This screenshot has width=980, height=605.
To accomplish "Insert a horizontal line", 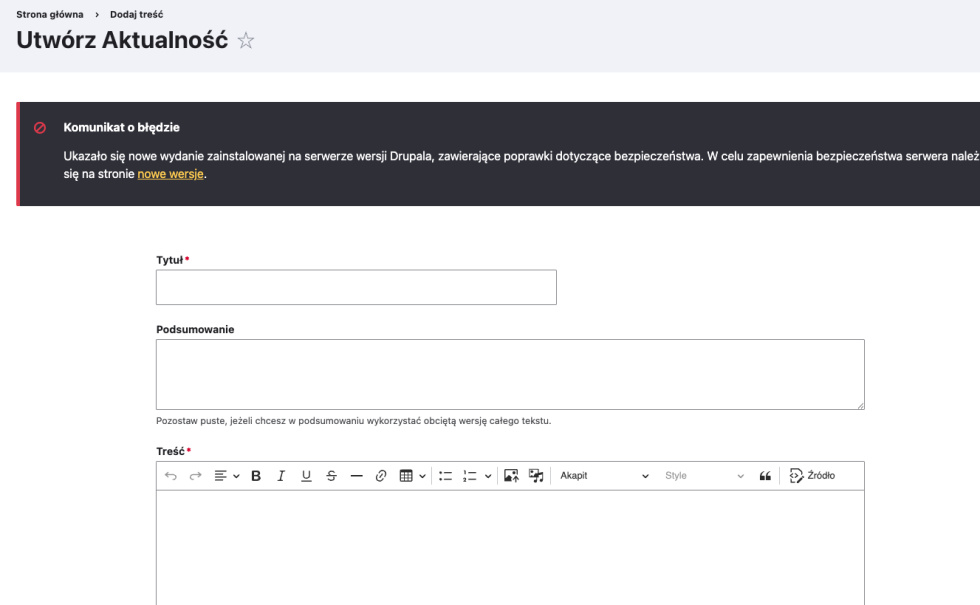I will click(356, 476).
